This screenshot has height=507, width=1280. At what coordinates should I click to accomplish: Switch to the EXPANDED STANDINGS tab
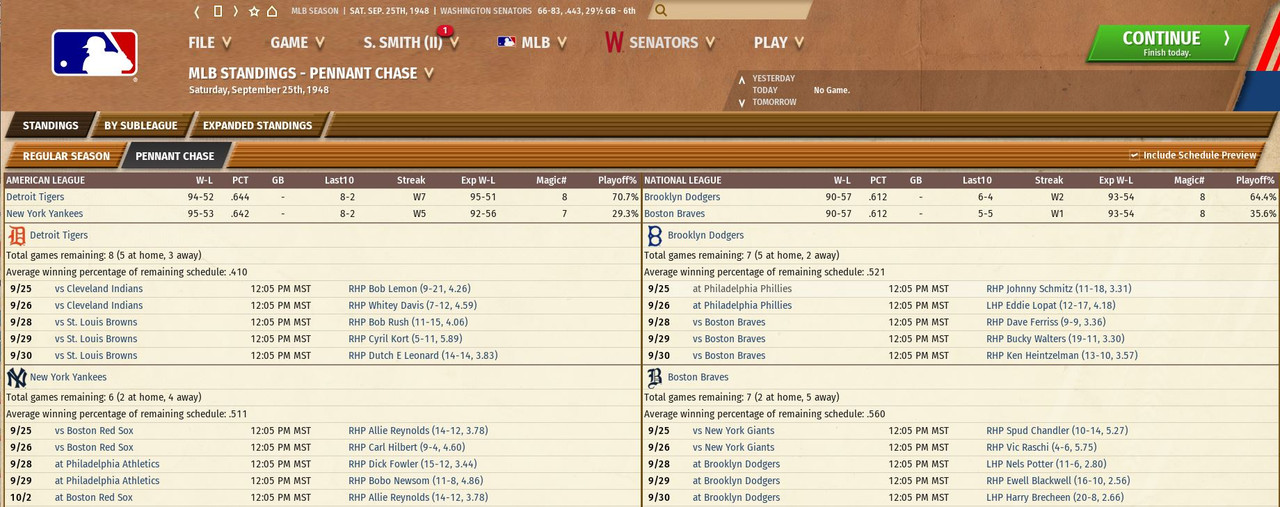(x=257, y=125)
